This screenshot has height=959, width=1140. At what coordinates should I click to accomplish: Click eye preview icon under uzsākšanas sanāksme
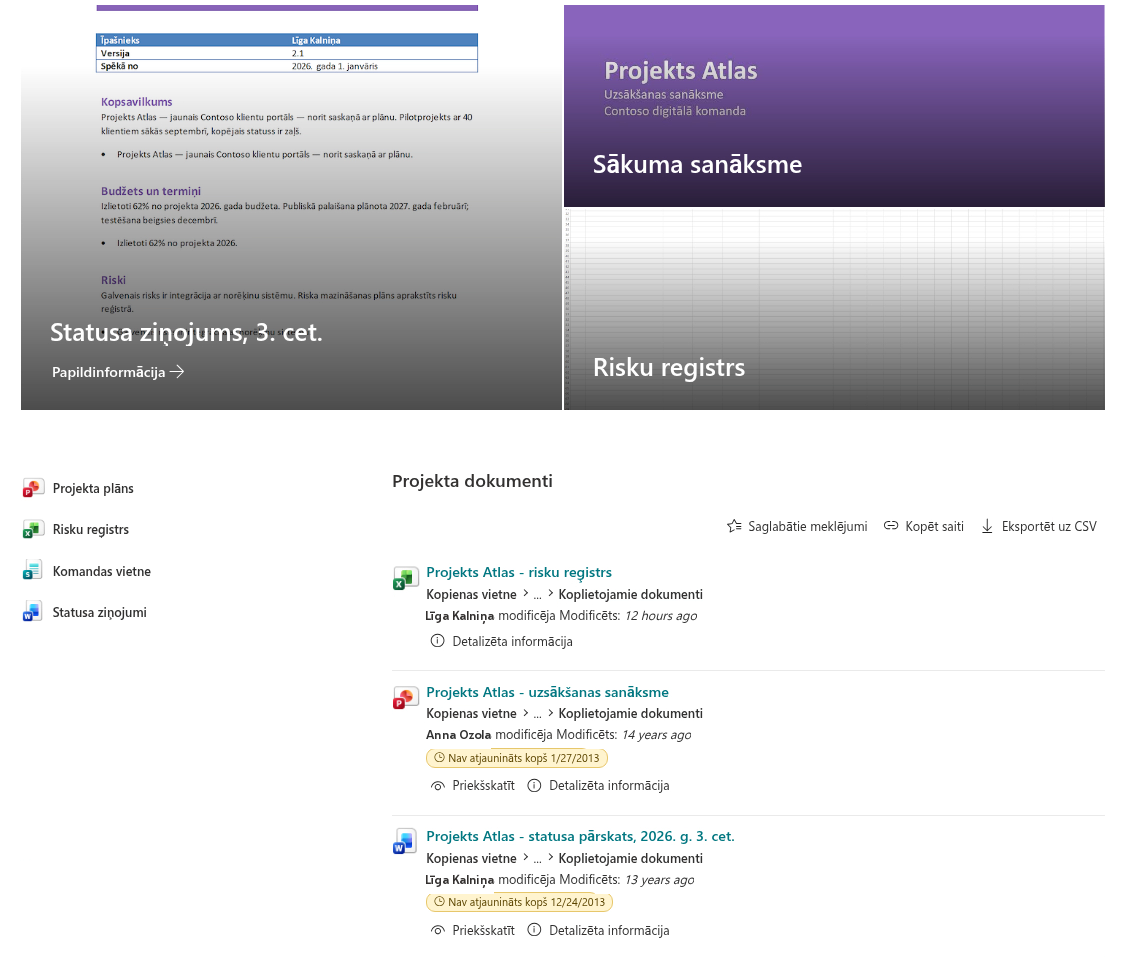point(437,786)
